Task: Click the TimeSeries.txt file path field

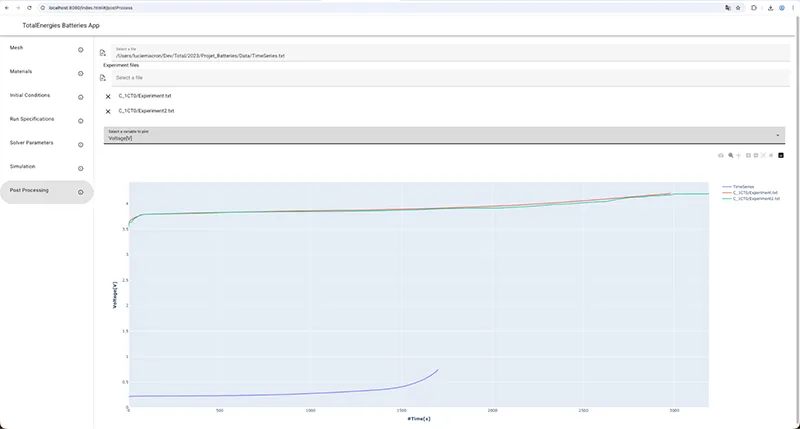Action: pos(451,53)
